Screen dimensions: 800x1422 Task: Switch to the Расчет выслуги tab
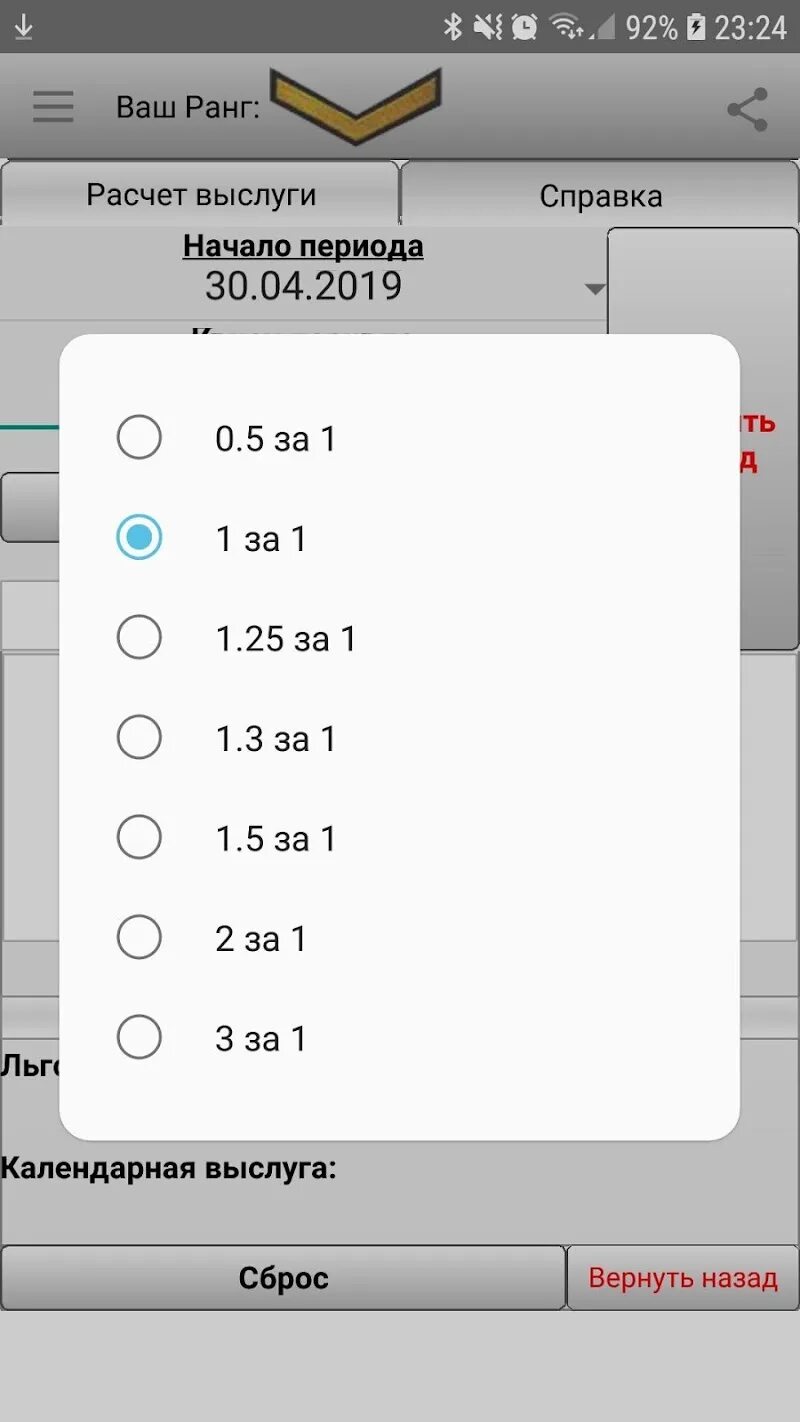click(200, 194)
